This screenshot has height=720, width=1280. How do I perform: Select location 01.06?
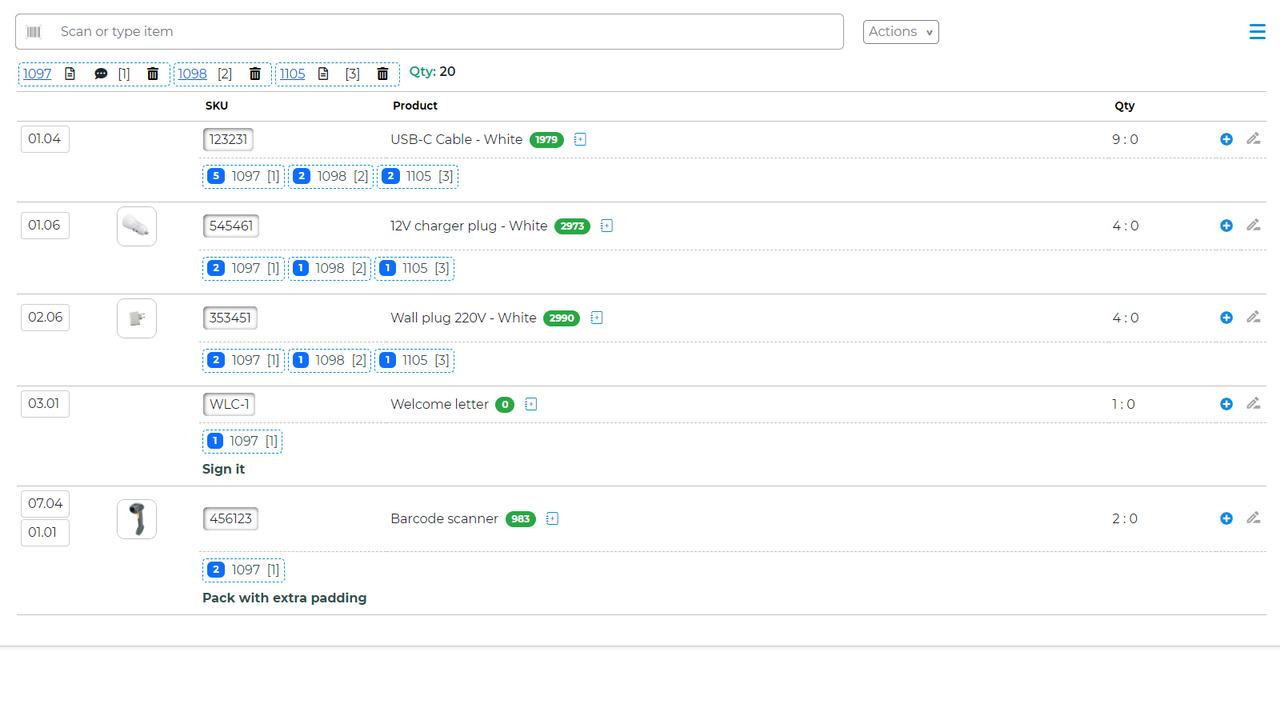(45, 225)
